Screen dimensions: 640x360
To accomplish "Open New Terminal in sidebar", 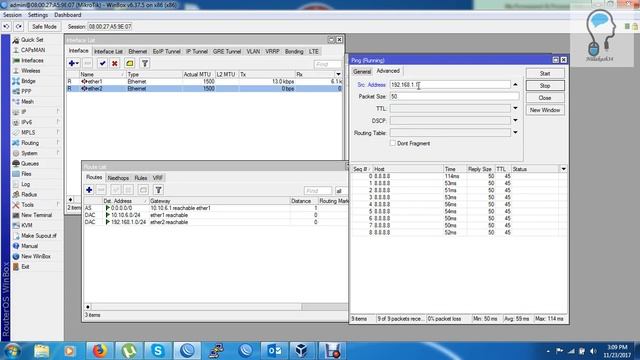I will tap(36, 215).
